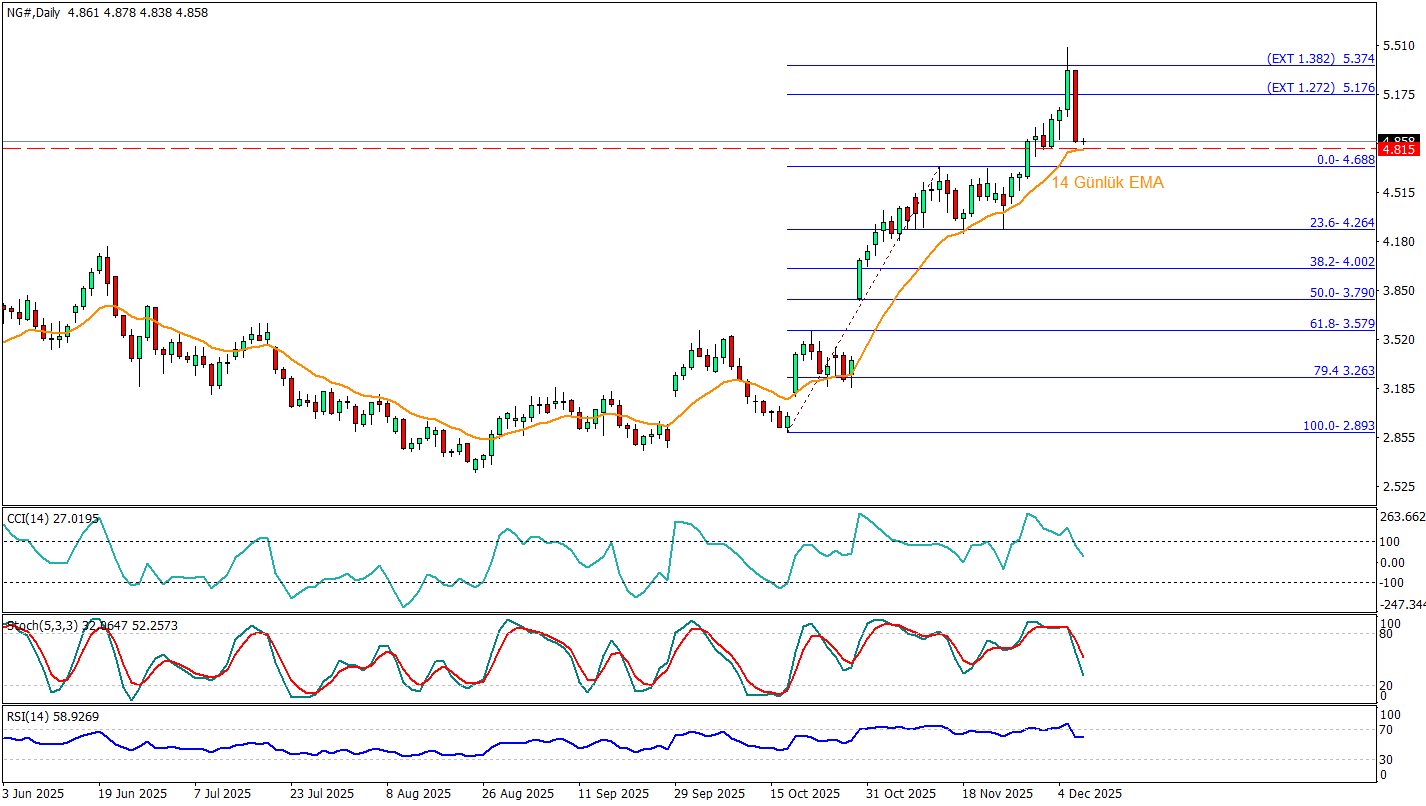Select the 100.0- 2.893 retracement label
Image resolution: width=1426 pixels, height=806 pixels.
point(1339,425)
